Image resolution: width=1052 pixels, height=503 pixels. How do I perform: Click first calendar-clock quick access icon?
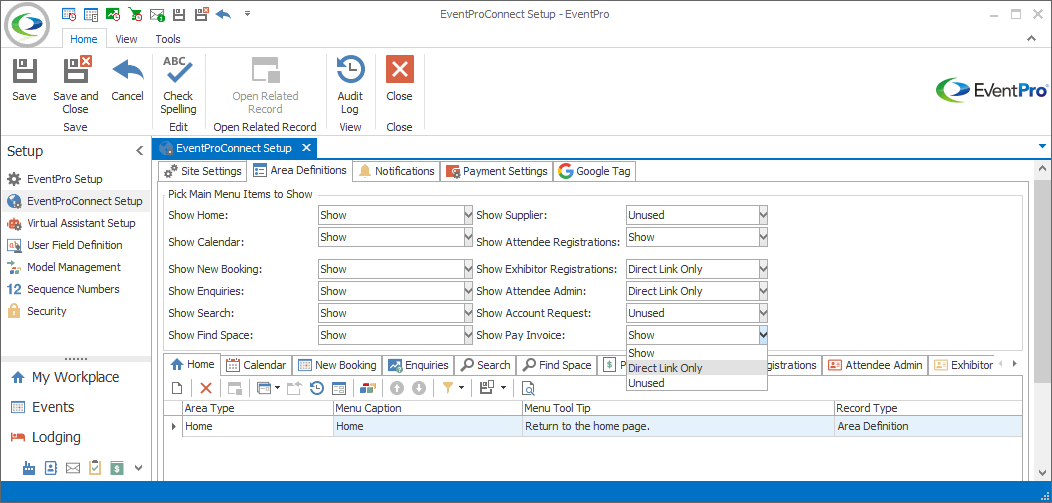pyautogui.click(x=68, y=13)
